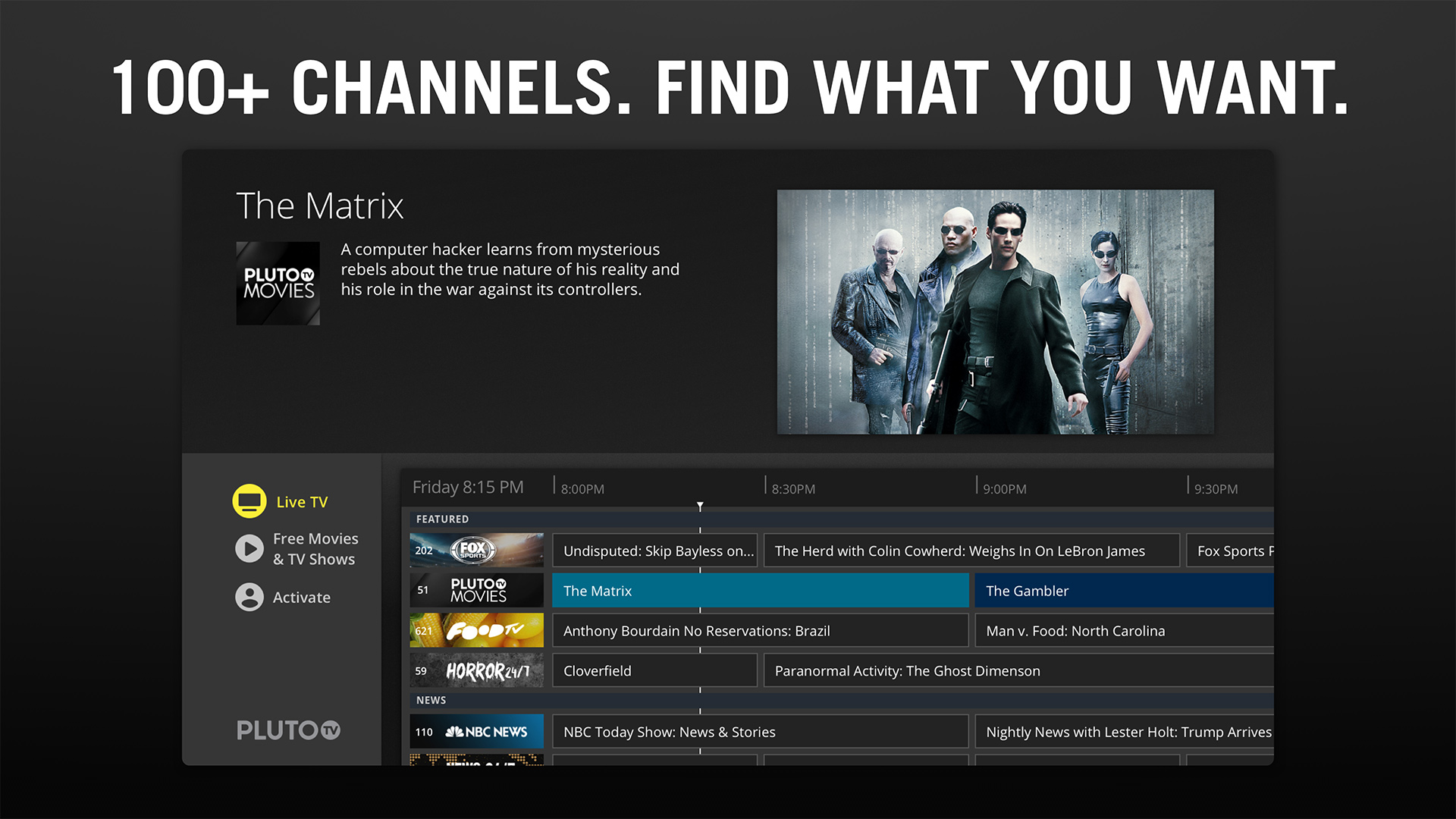
Task: Click the 9:00PM time marker
Action: (x=1005, y=489)
